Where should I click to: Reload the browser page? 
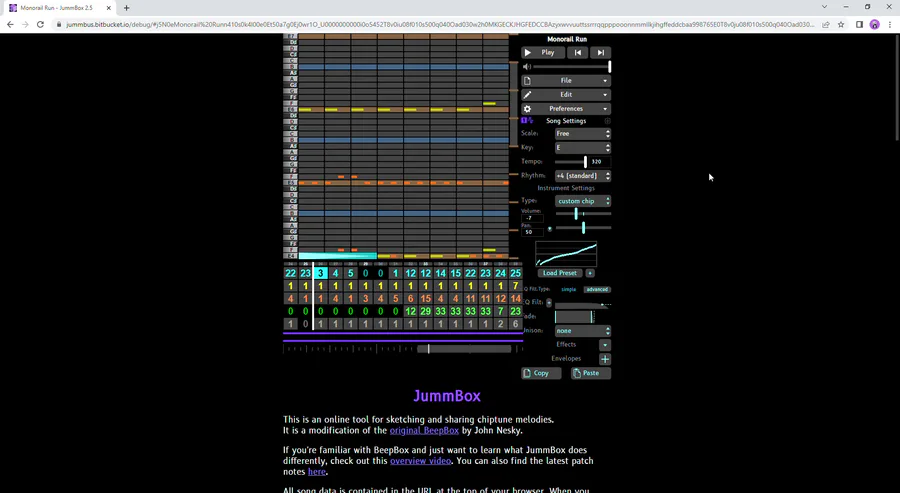(40, 25)
